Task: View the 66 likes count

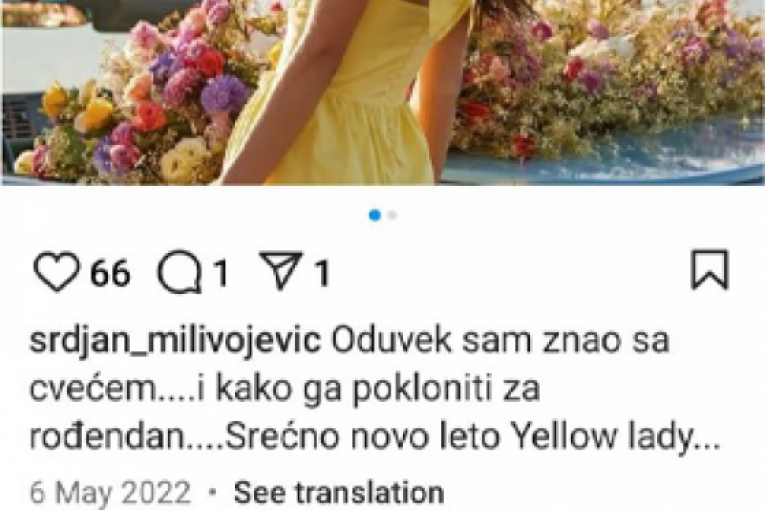Action: pyautogui.click(x=110, y=273)
